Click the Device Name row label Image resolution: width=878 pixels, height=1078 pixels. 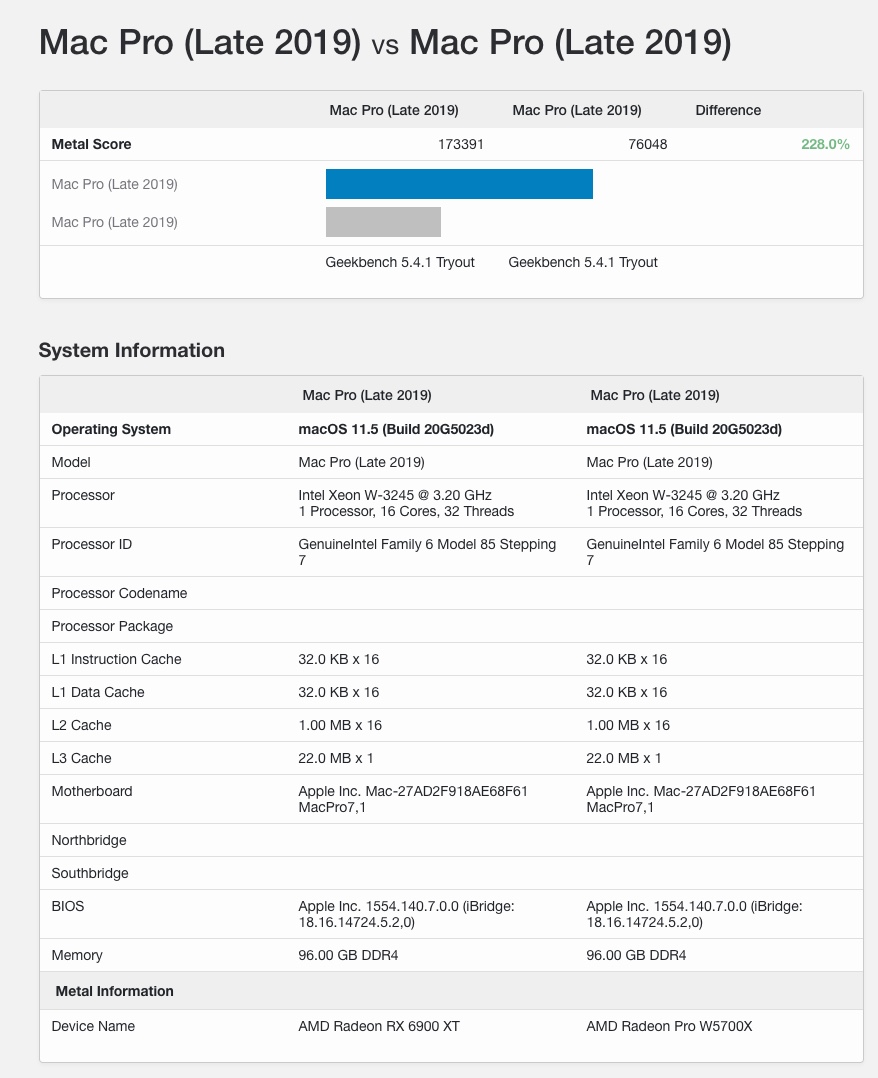point(93,1026)
